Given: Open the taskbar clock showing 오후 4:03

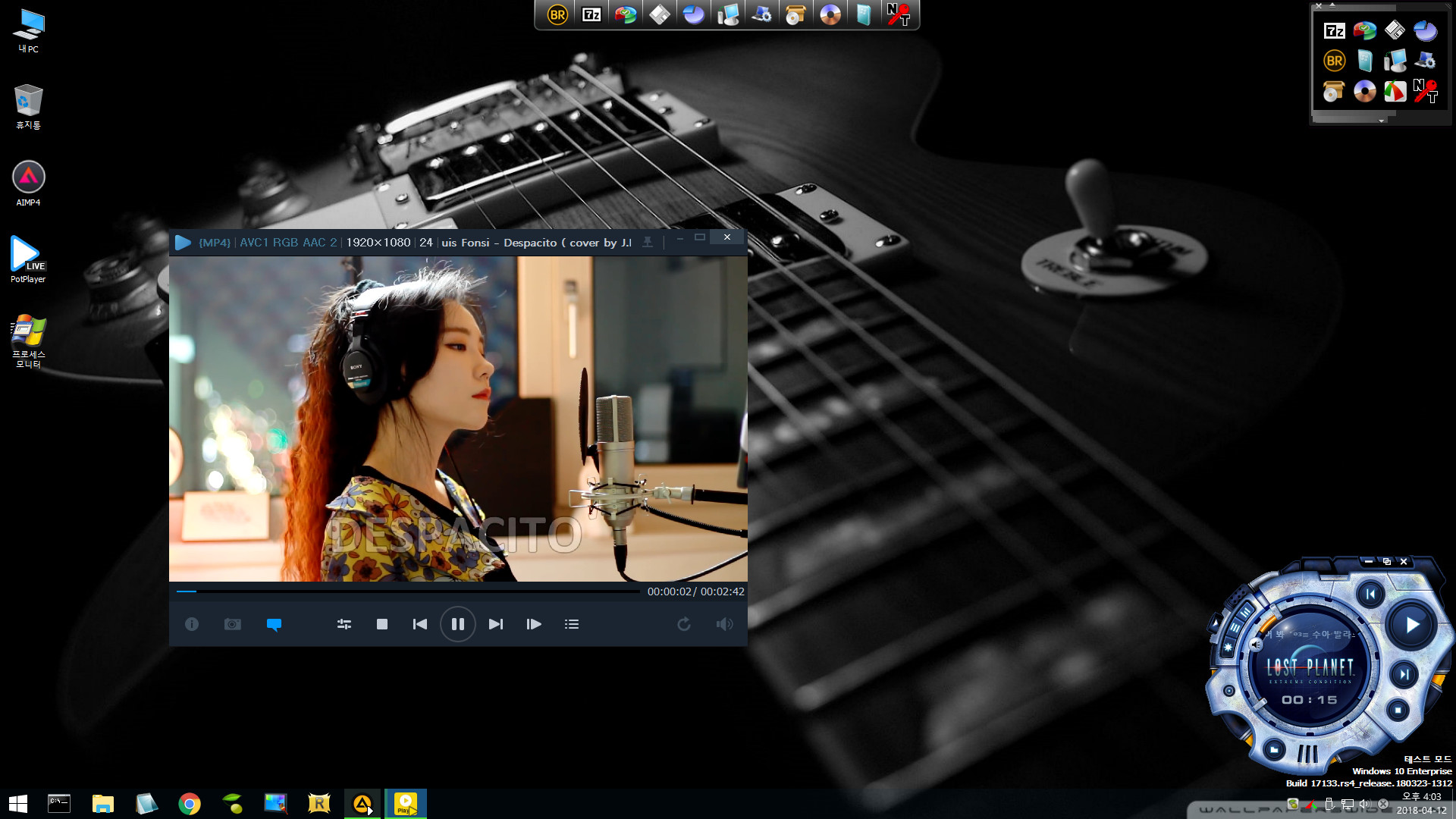Looking at the screenshot, I should [1422, 803].
